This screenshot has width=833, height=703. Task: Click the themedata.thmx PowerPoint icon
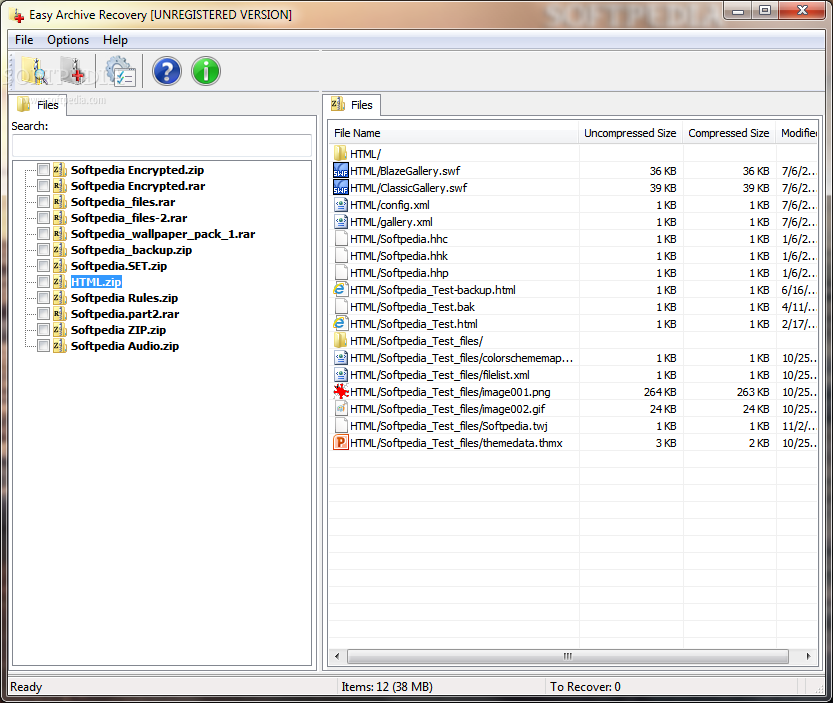tap(341, 443)
